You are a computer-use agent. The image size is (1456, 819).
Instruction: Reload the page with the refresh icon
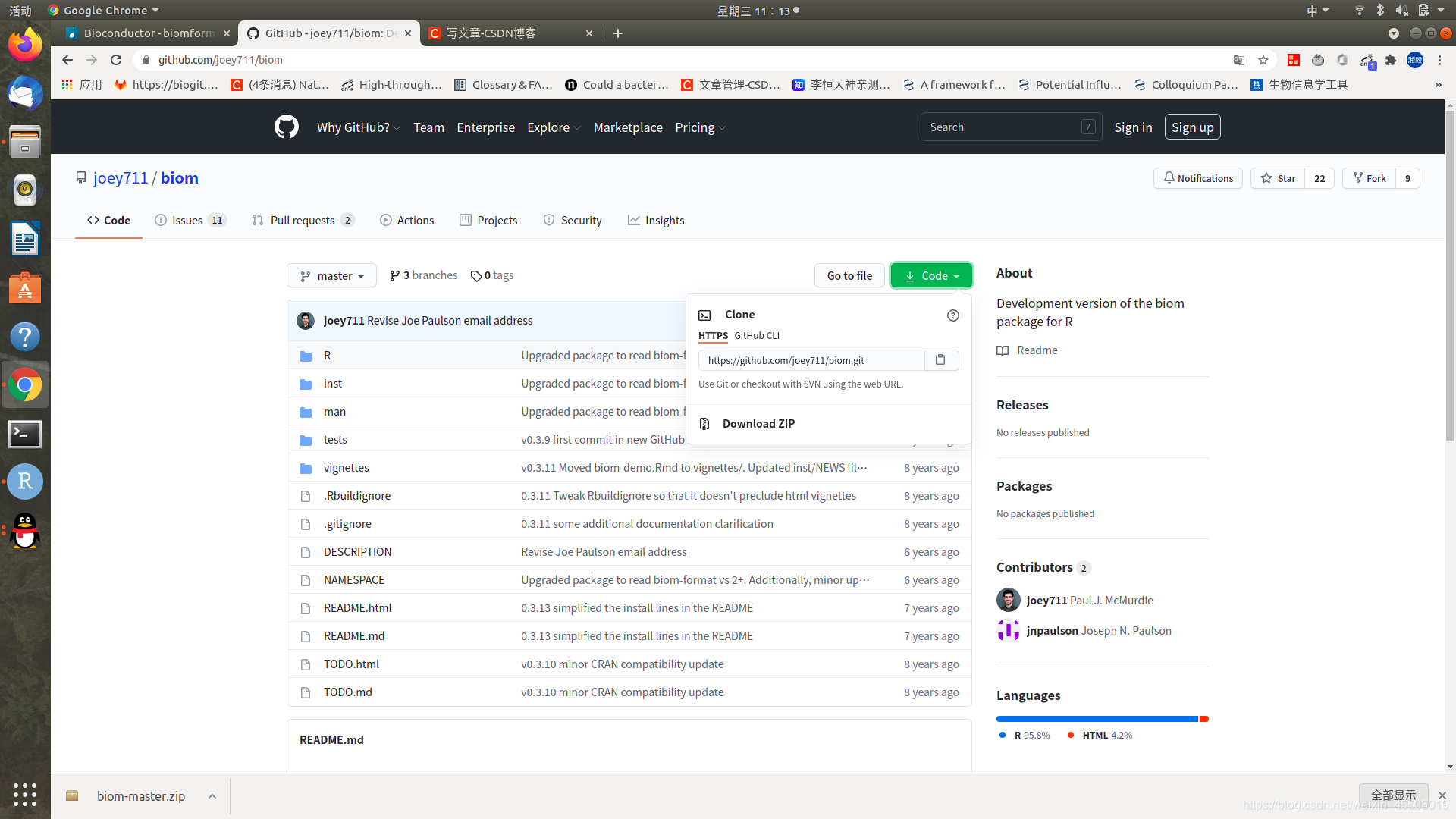point(116,60)
